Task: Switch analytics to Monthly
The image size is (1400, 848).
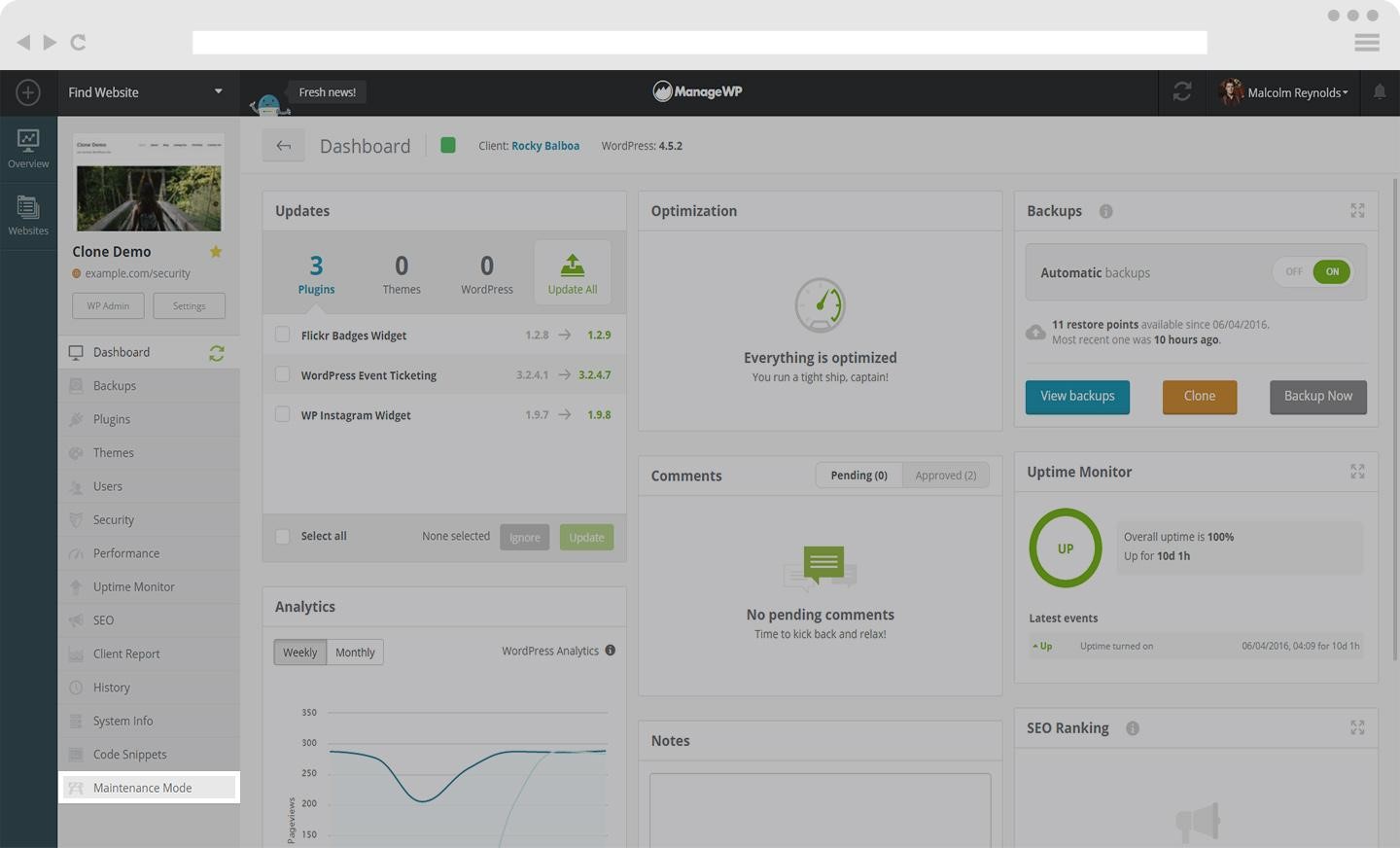Action: point(355,653)
